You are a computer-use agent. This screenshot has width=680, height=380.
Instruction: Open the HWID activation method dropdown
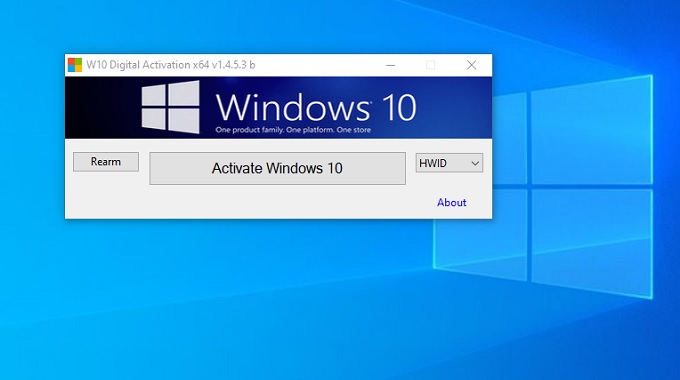click(449, 163)
